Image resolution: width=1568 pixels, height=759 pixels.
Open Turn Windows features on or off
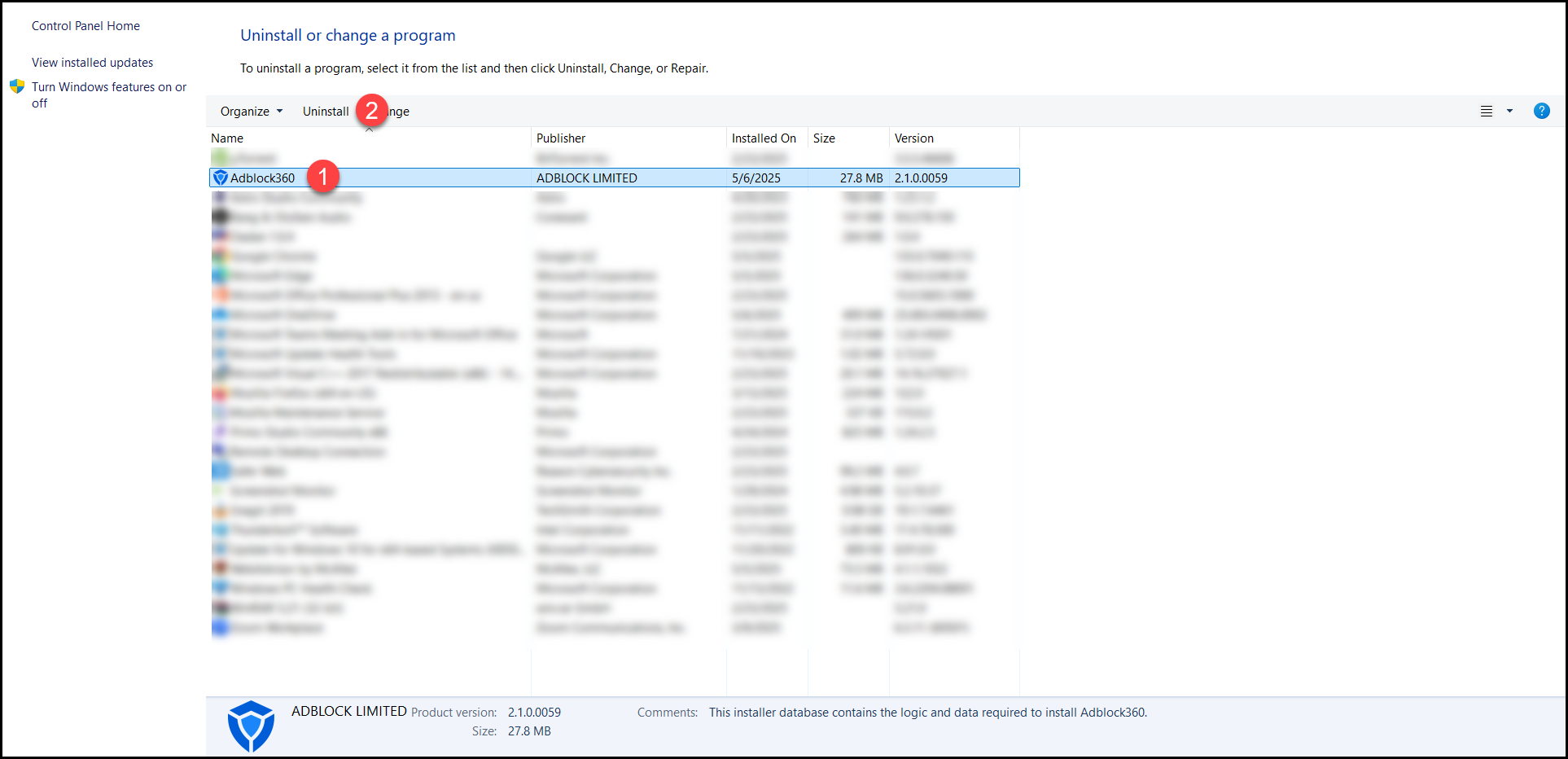pyautogui.click(x=109, y=94)
